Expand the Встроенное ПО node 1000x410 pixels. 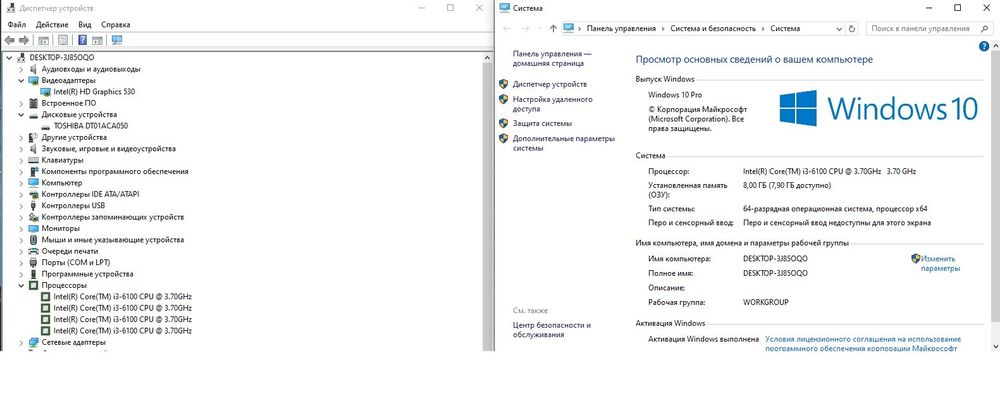pyautogui.click(x=21, y=103)
